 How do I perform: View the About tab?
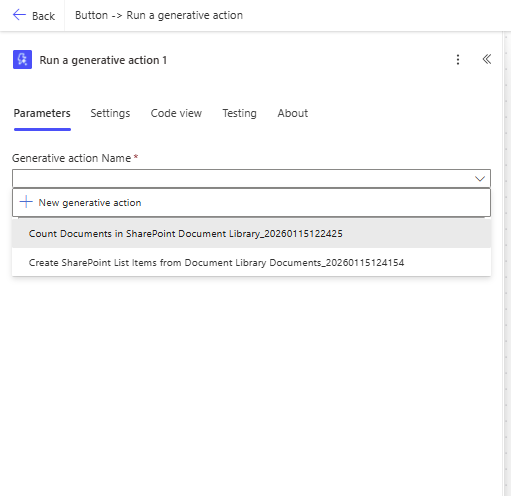tap(293, 113)
